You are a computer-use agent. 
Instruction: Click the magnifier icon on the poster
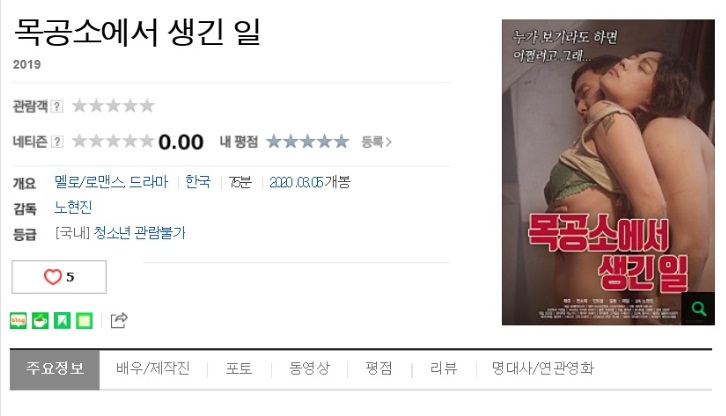(698, 309)
